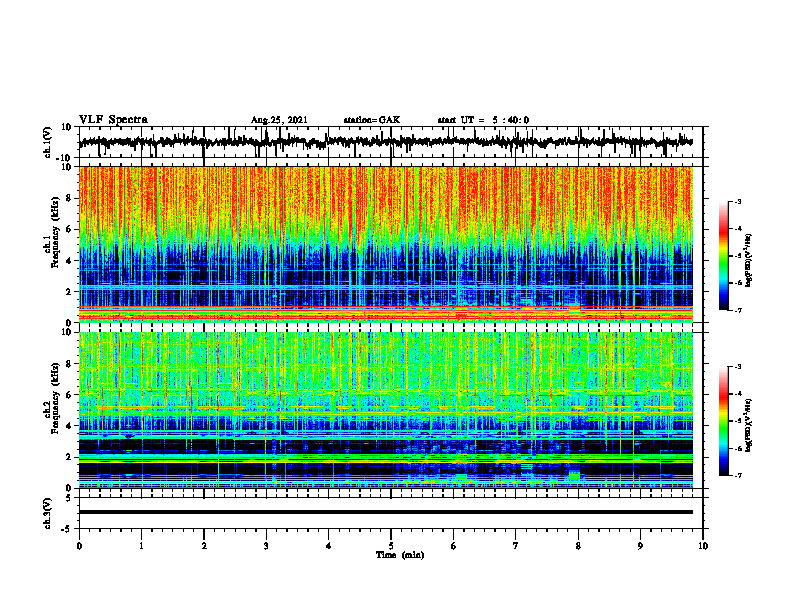This screenshot has height=612, width=792.
Task: Click the ch.2 spectrogram color scale bar
Action: click(724, 421)
